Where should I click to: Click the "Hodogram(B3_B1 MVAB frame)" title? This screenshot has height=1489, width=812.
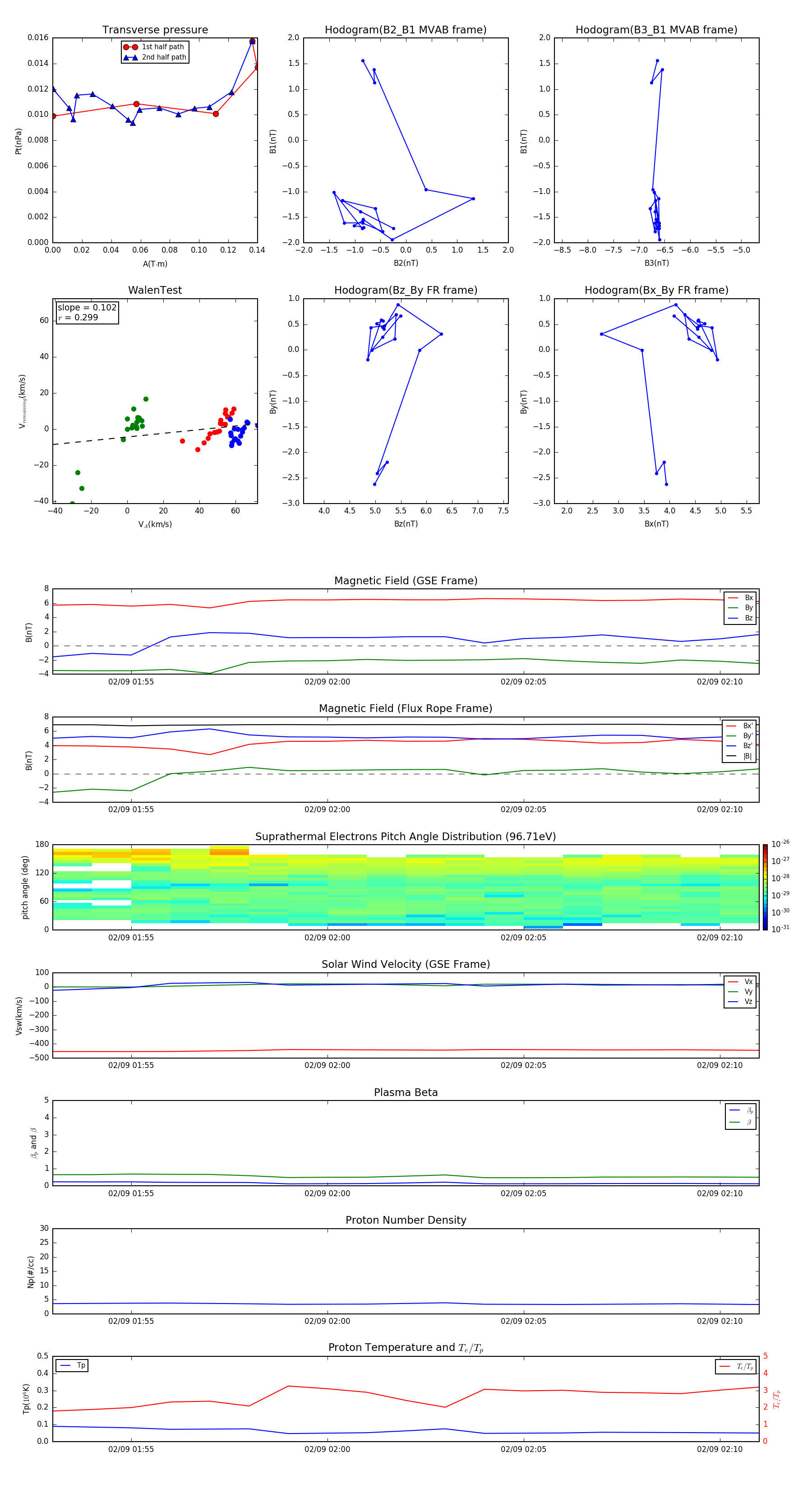pos(656,30)
